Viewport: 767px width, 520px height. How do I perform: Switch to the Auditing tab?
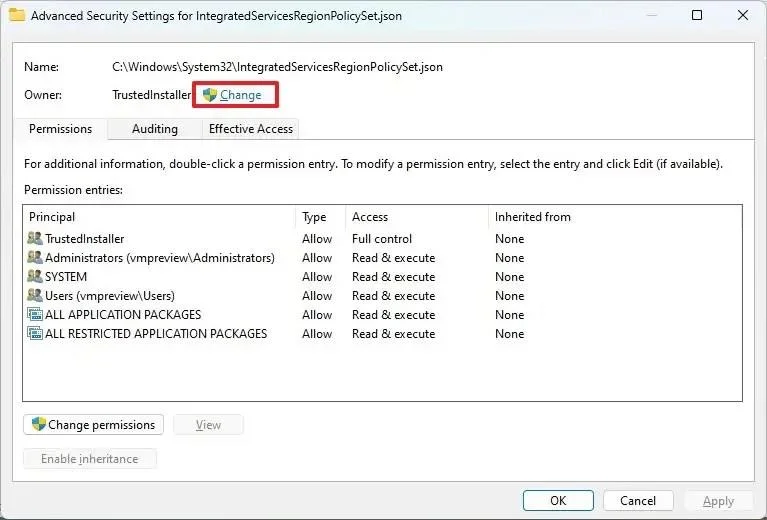pyautogui.click(x=155, y=129)
